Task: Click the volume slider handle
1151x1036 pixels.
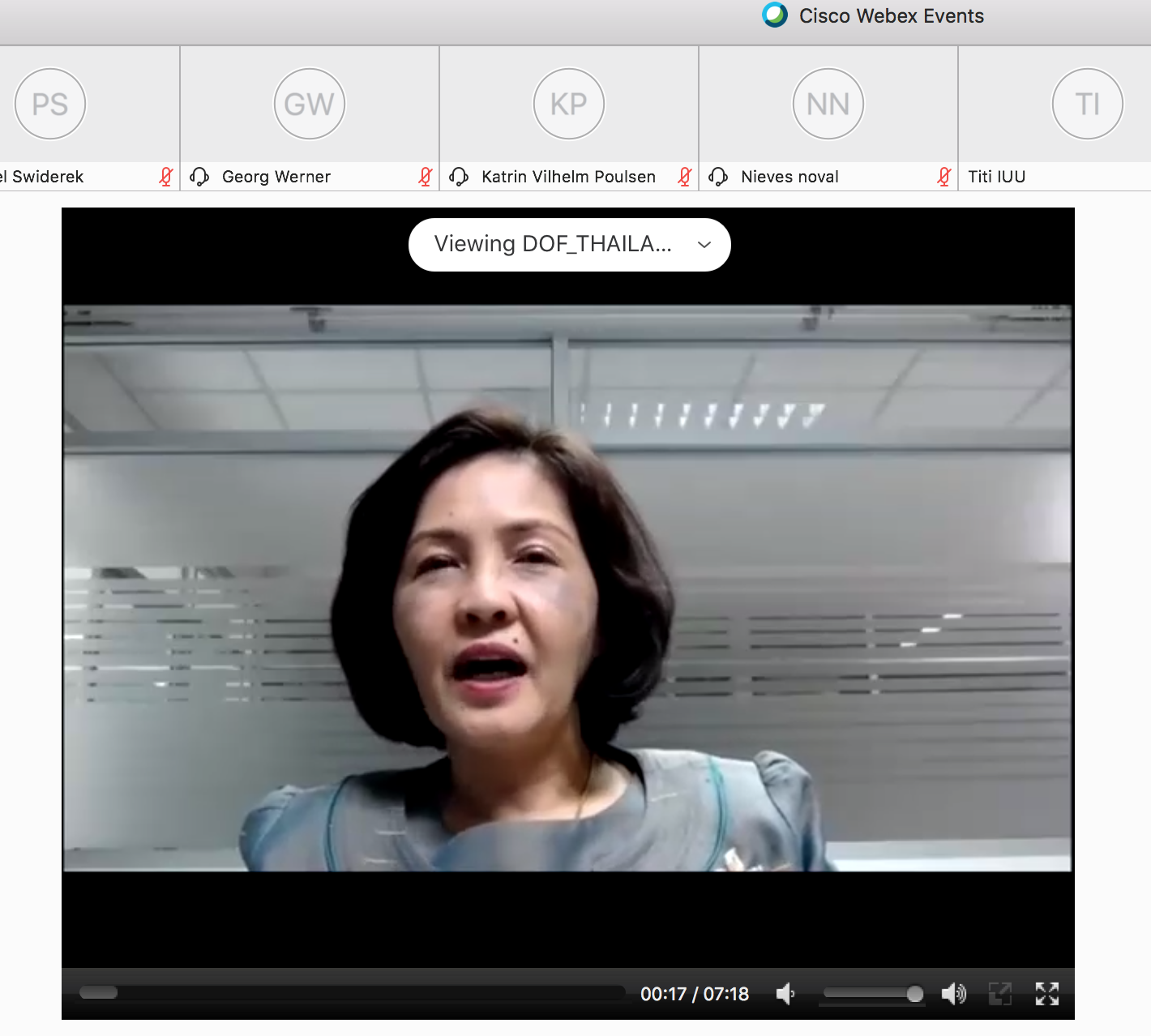Action: pyautogui.click(x=915, y=994)
